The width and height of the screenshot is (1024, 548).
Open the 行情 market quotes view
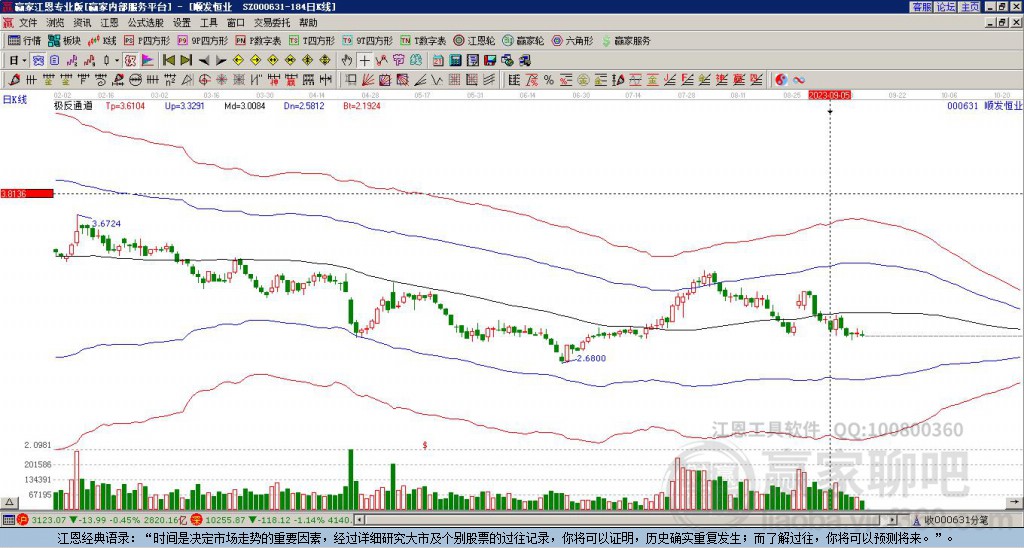pos(24,40)
